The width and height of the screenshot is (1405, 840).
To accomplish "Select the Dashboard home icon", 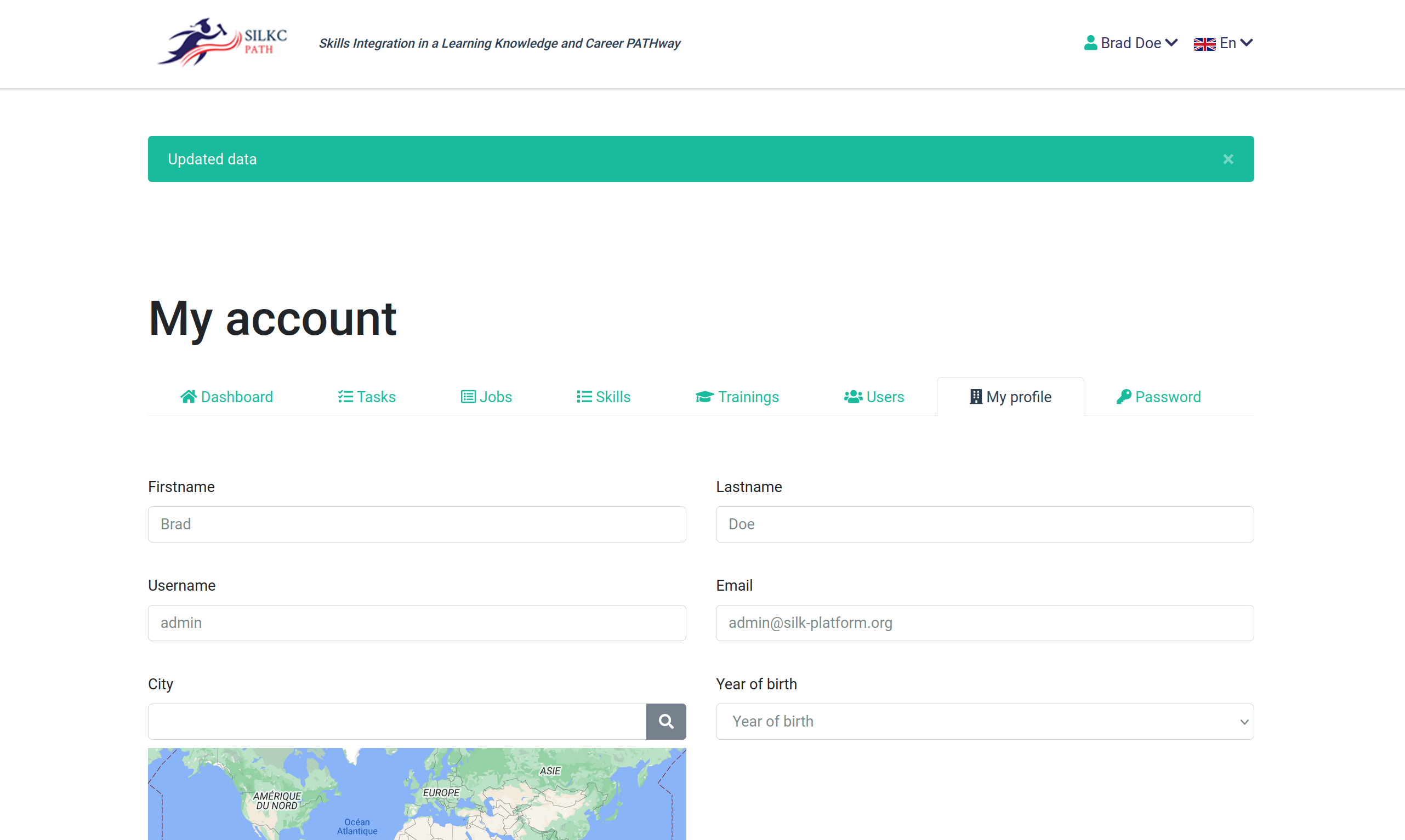I will 189,396.
